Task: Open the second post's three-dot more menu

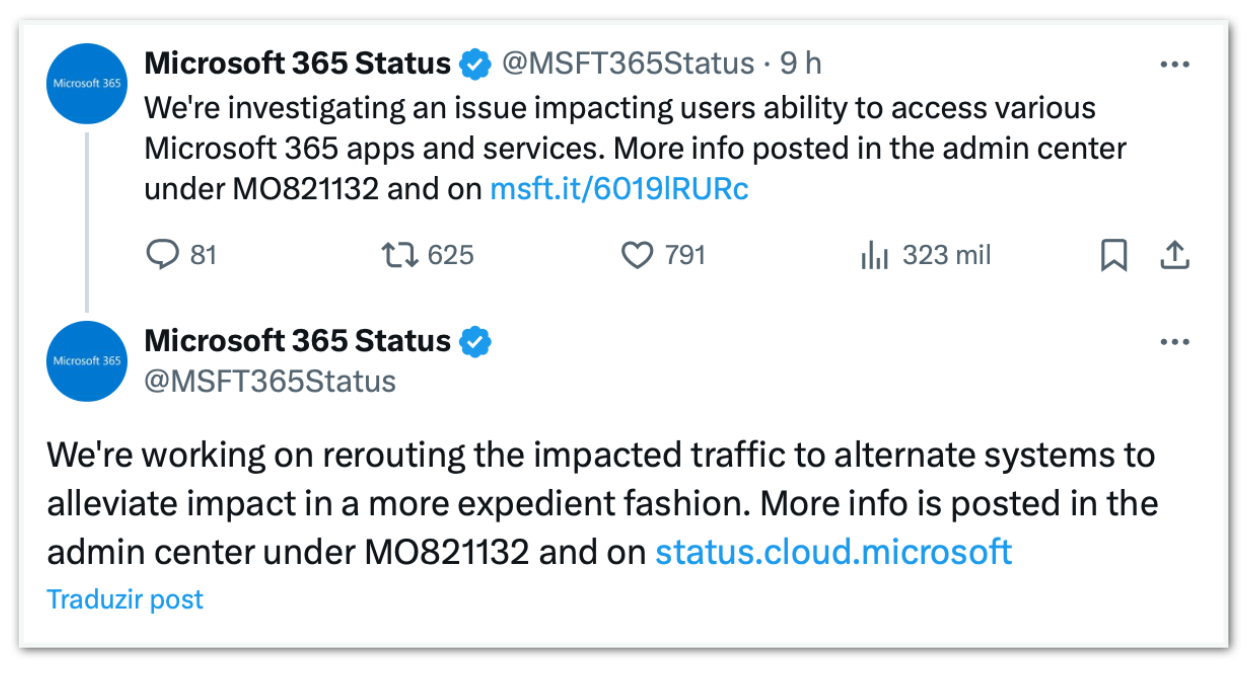Action: (1174, 342)
